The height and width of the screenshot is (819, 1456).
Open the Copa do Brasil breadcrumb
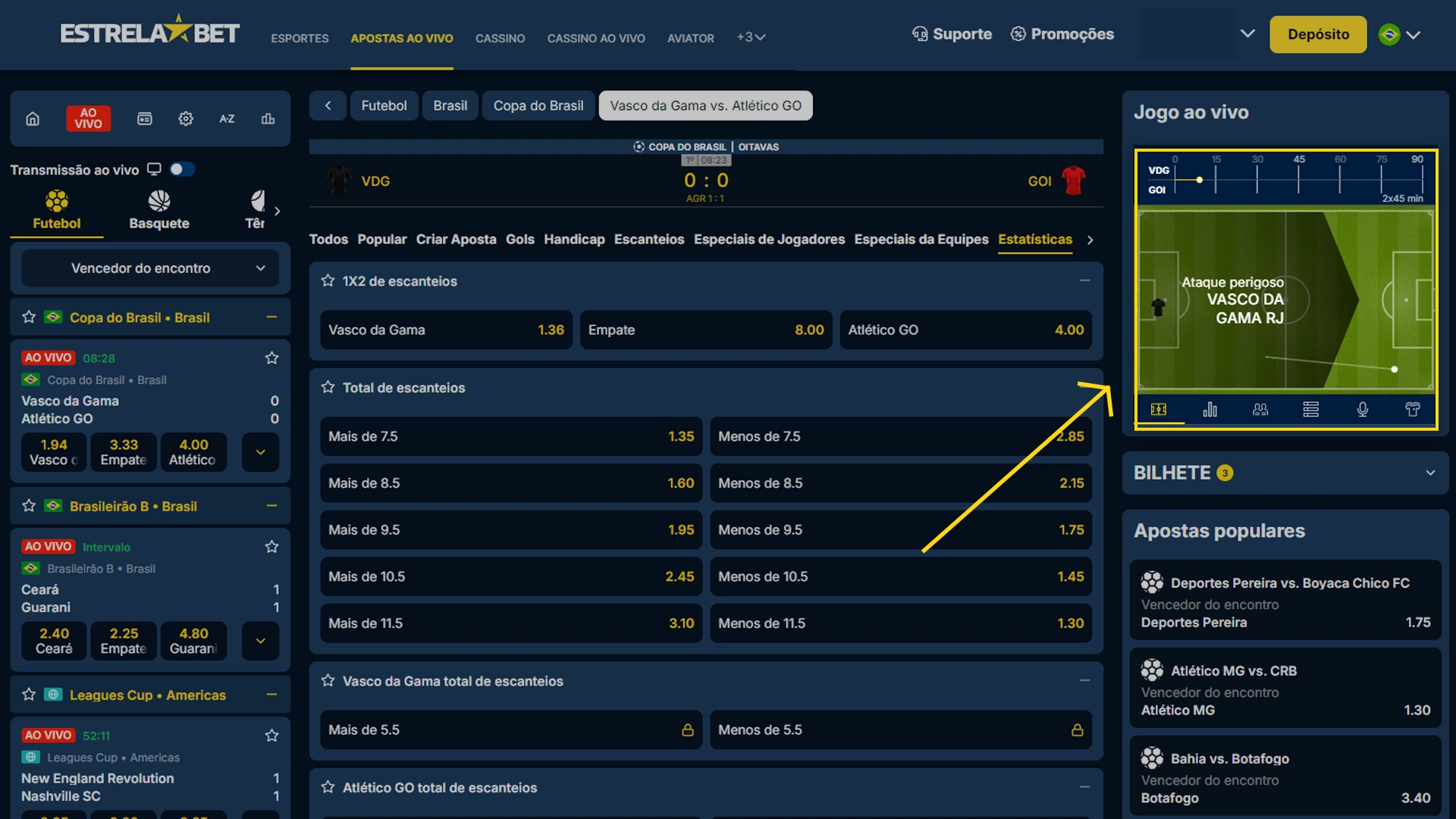pos(538,105)
